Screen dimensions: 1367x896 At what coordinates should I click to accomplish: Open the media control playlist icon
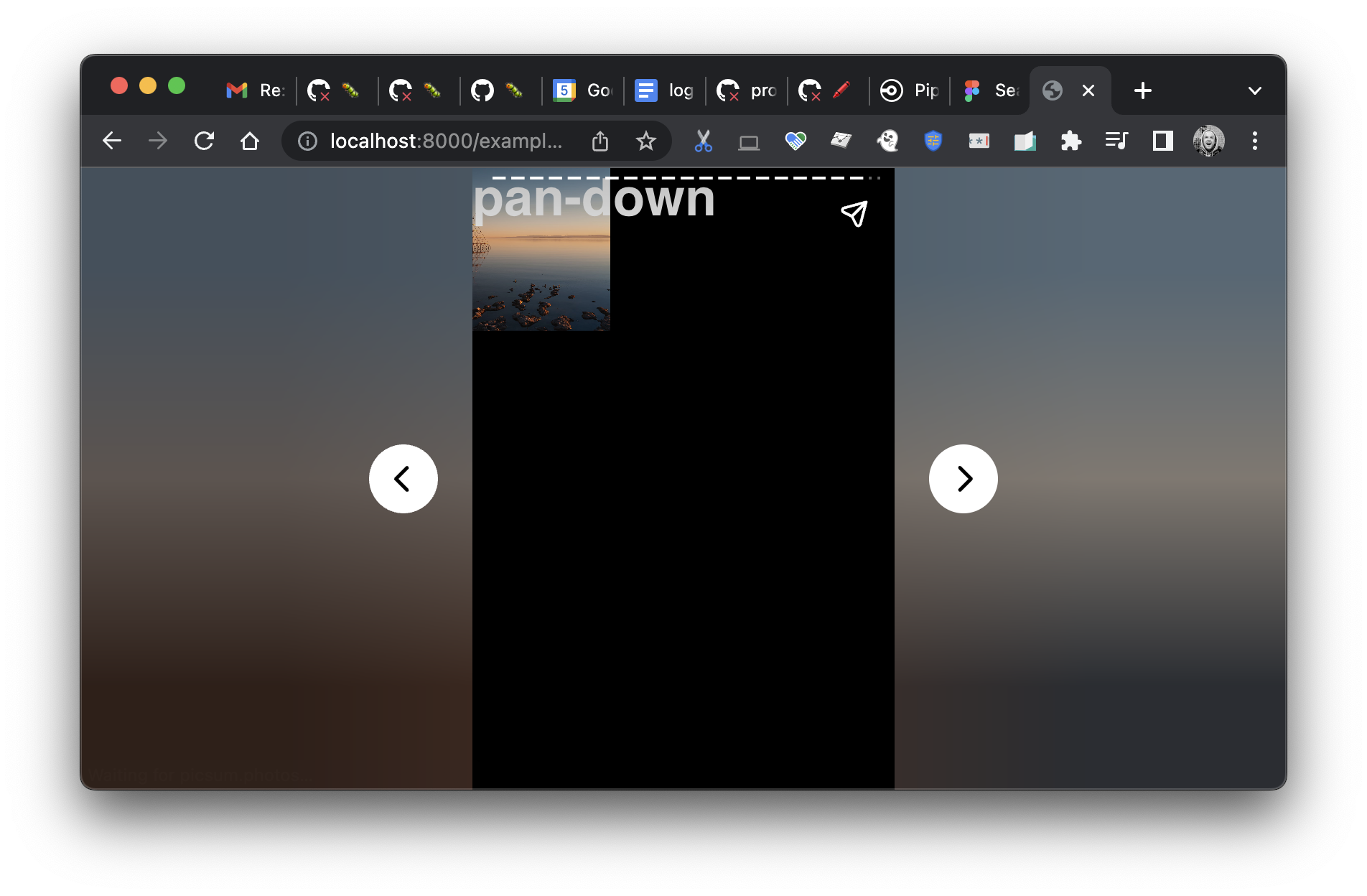(x=1117, y=141)
